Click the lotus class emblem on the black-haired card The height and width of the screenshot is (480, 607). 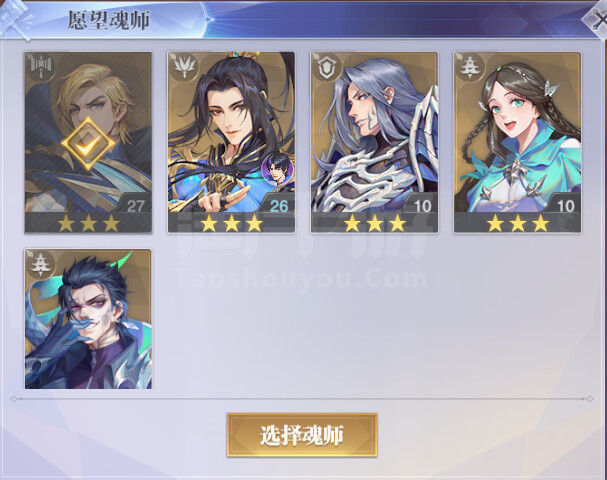[x=182, y=67]
